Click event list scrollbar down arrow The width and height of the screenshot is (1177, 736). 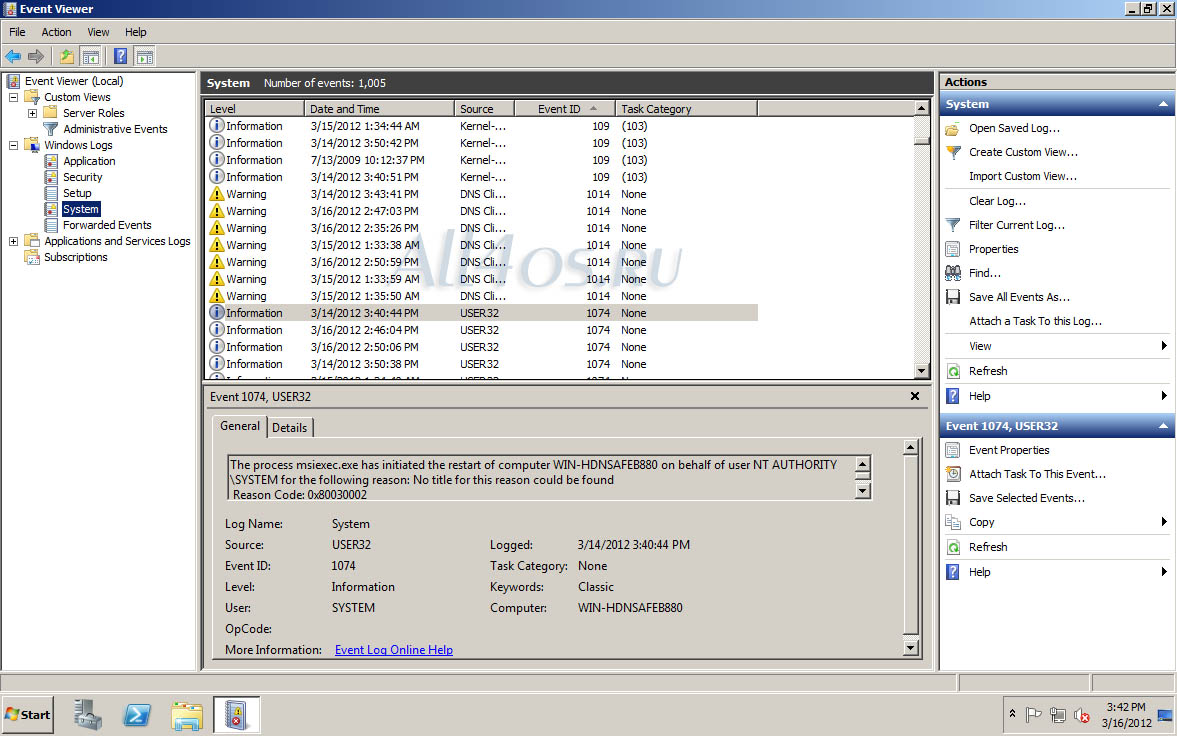click(x=922, y=370)
